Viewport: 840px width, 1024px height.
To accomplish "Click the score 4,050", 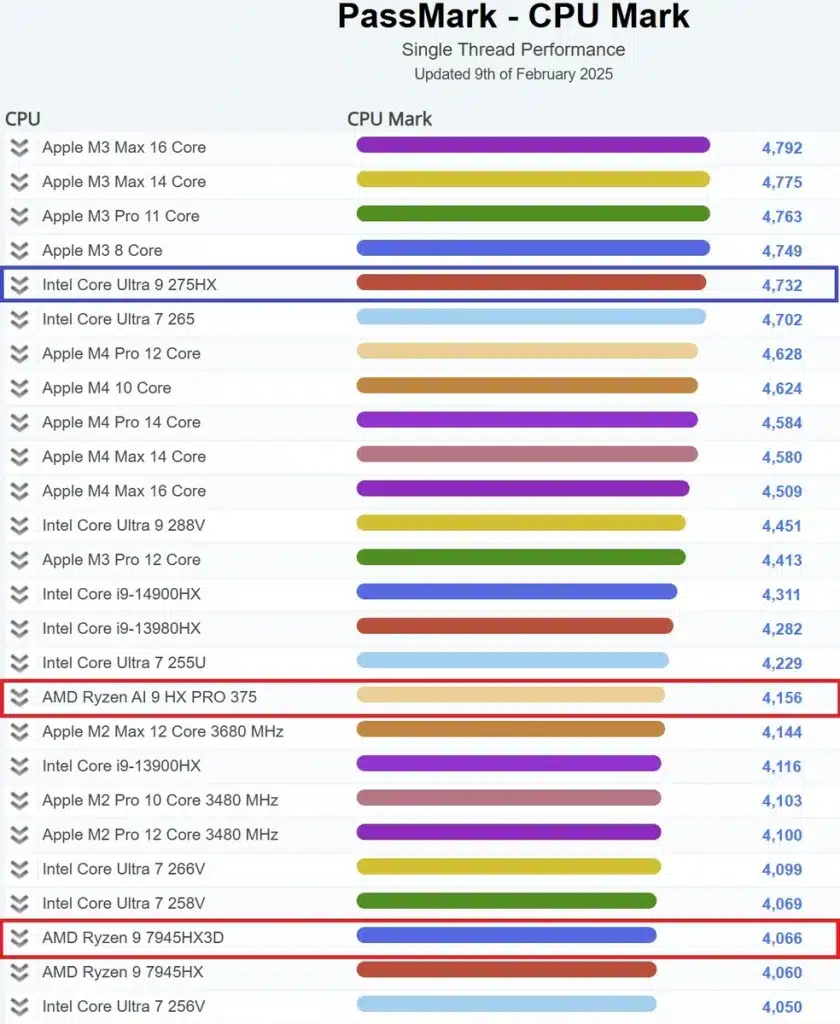I will [782, 1007].
